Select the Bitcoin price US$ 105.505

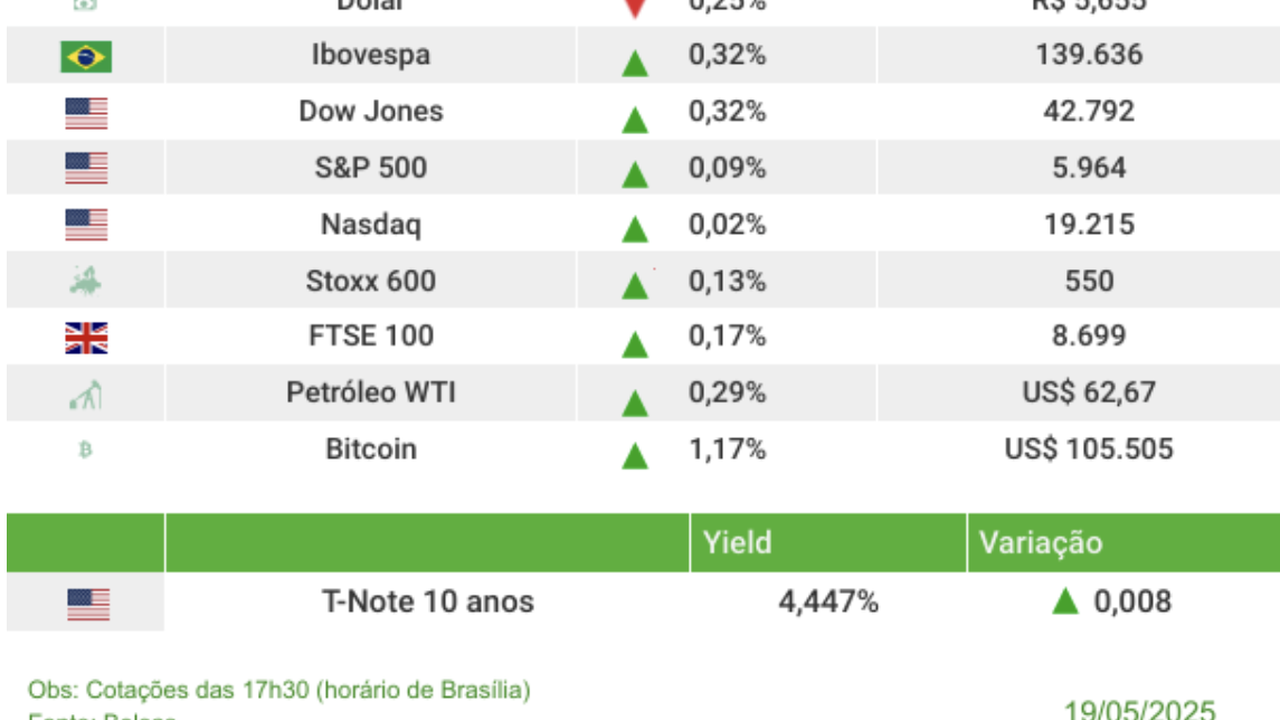[x=1088, y=449]
